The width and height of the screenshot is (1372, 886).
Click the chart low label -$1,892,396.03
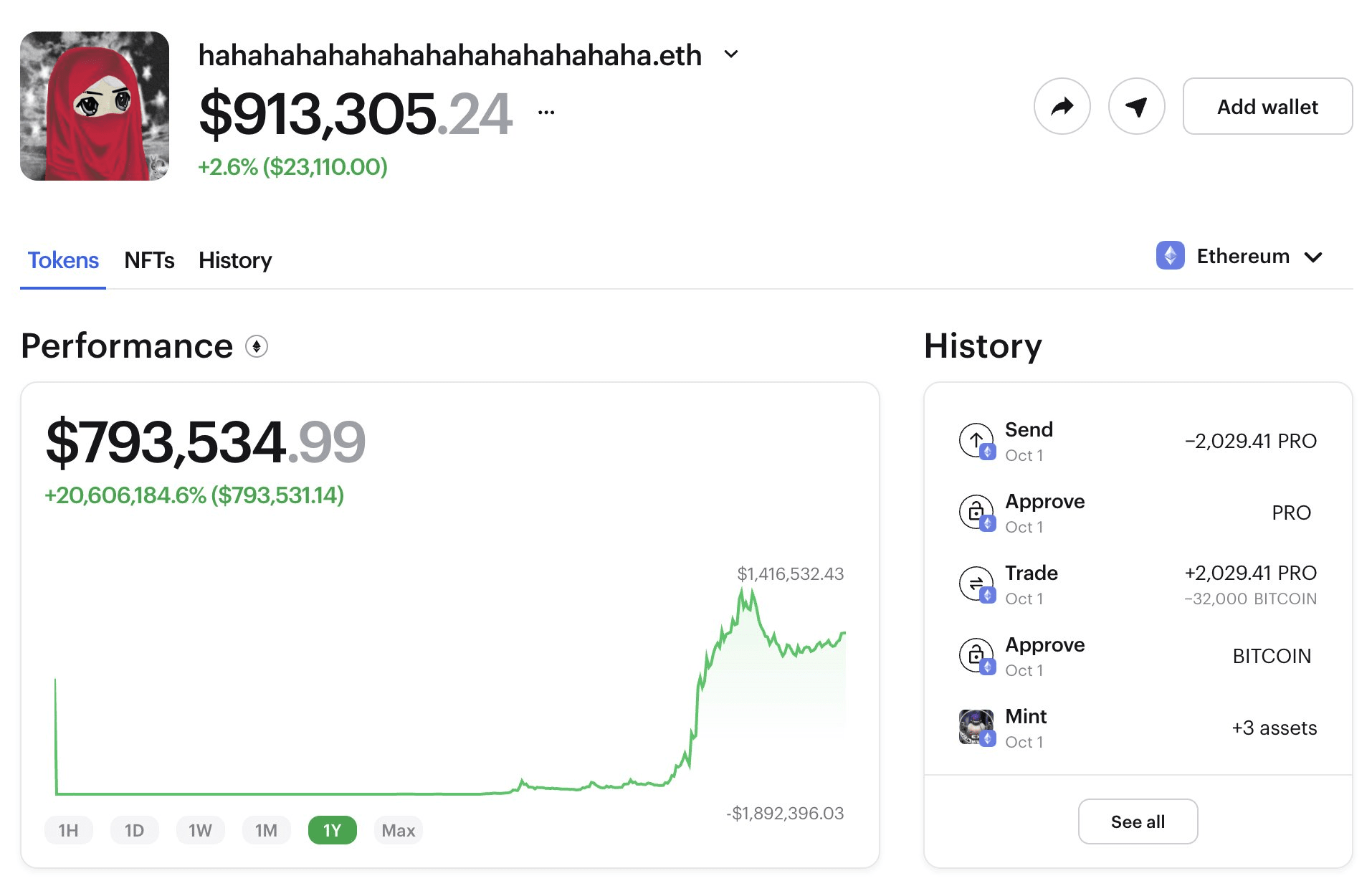(785, 813)
